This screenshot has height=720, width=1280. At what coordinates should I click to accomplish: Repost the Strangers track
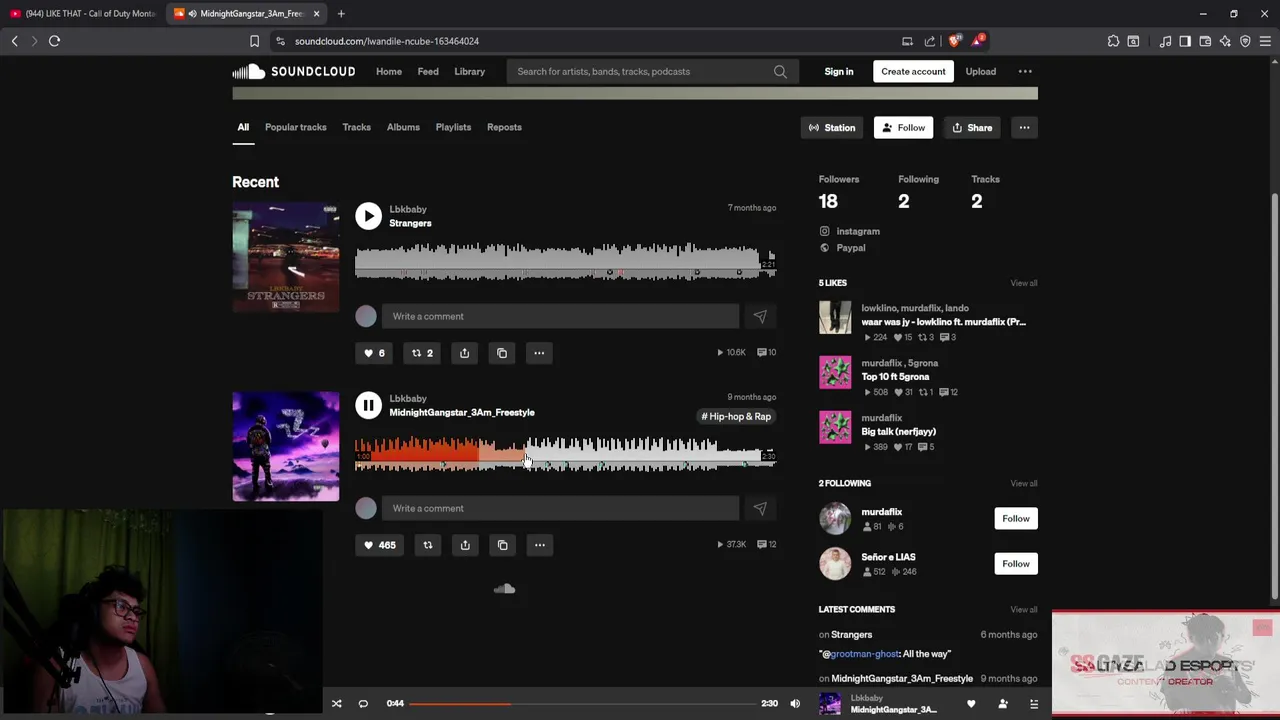pyautogui.click(x=422, y=353)
